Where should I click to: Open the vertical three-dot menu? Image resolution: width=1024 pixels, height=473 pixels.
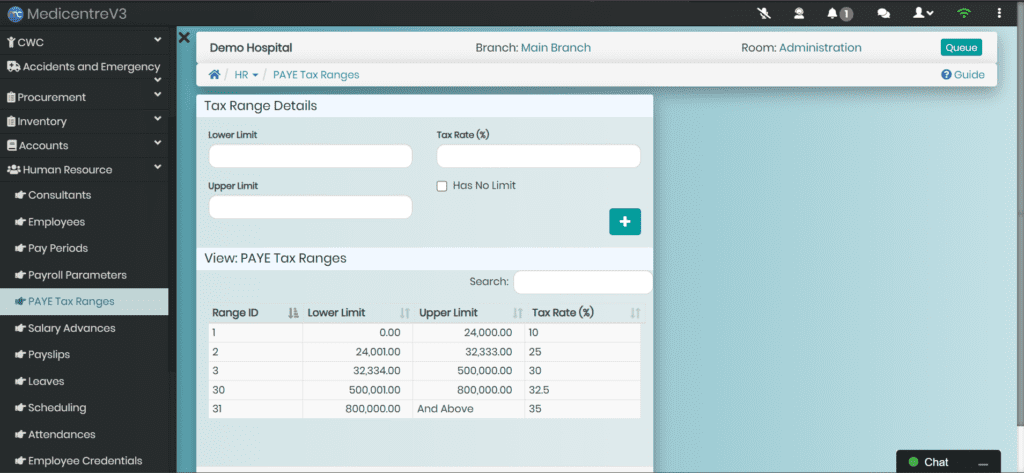999,13
